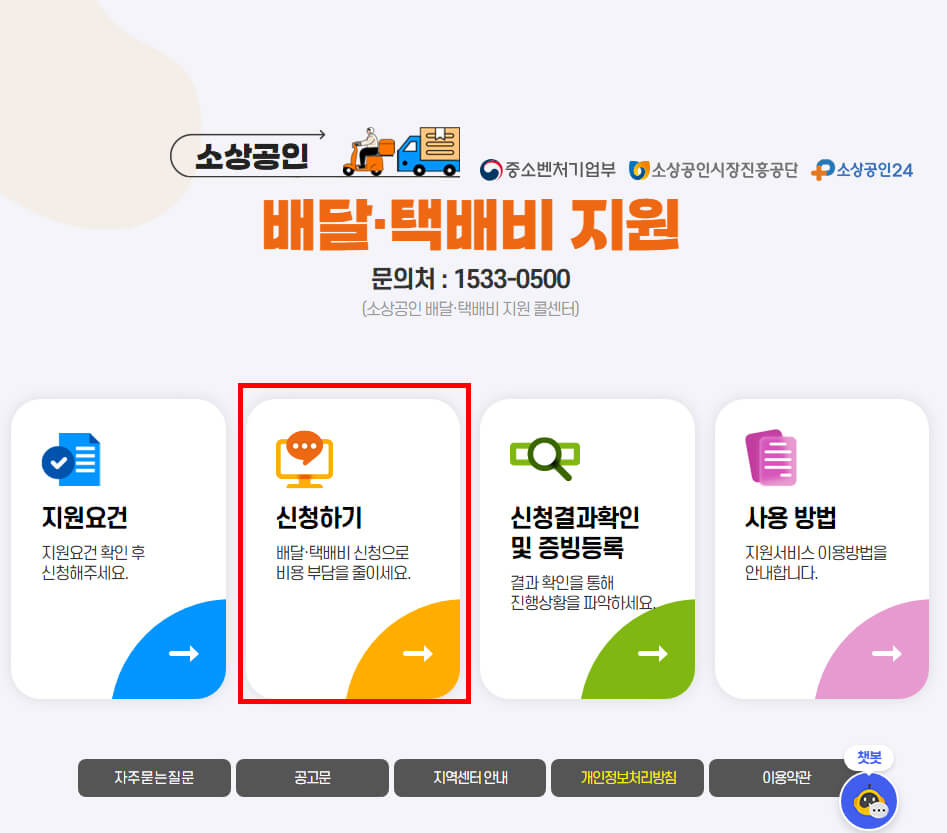Click the white arrow on the orange 신청하기 corner
This screenshot has width=947, height=833.
(418, 653)
